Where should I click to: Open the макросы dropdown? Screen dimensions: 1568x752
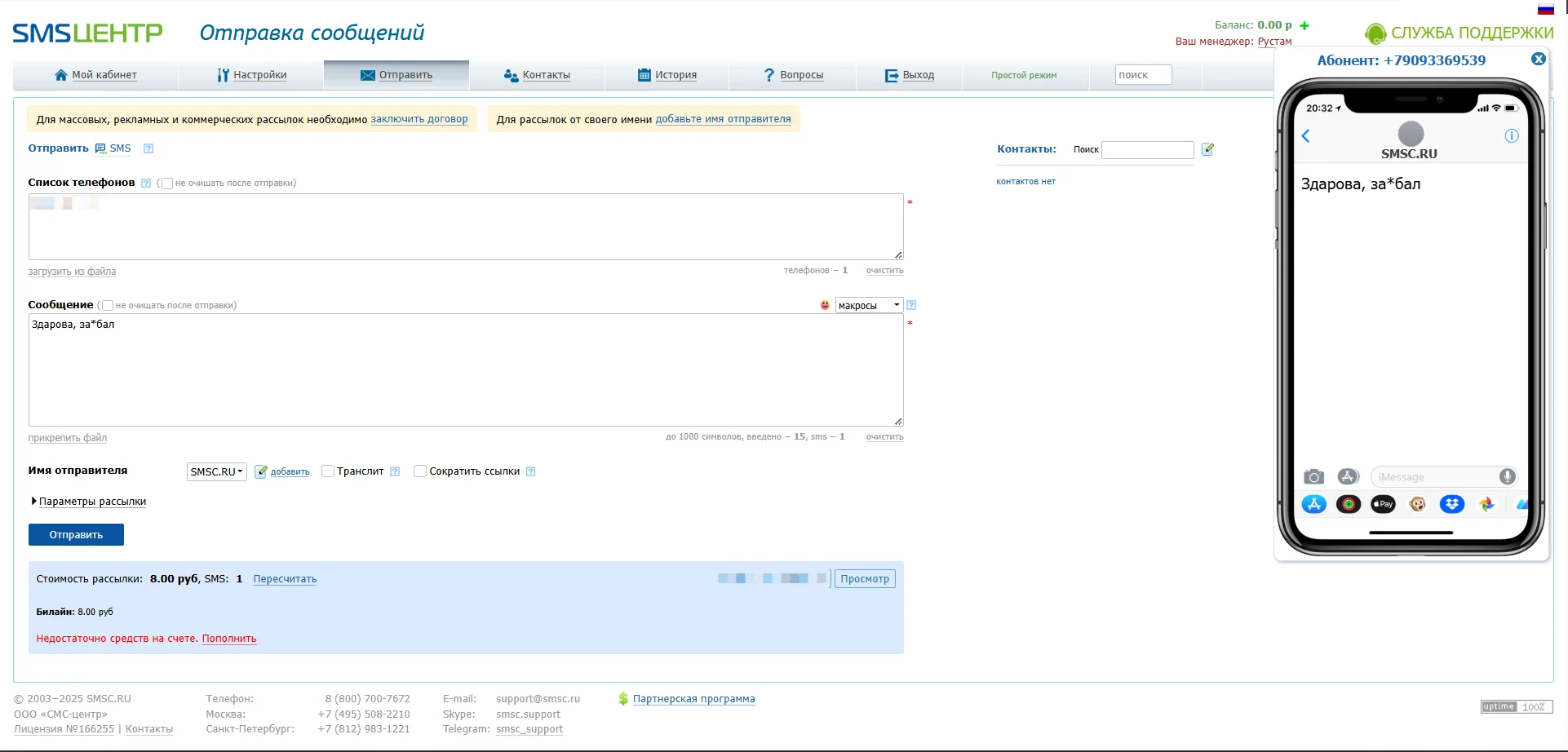coord(869,305)
